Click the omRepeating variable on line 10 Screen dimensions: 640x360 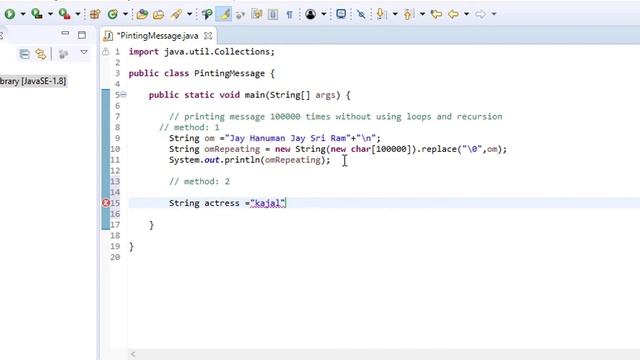(x=232, y=149)
